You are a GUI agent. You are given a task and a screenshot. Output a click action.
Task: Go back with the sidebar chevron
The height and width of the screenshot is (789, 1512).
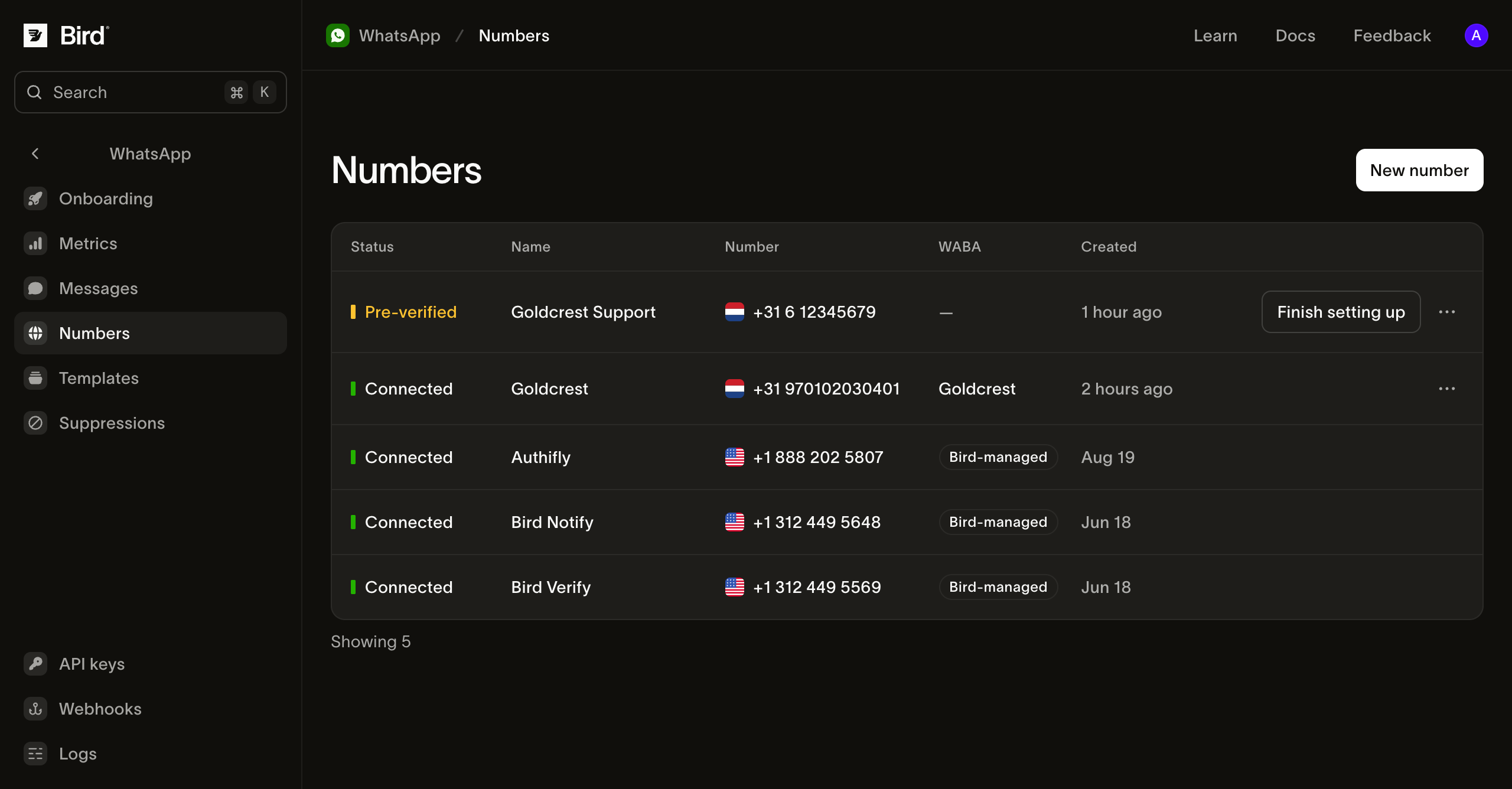tap(35, 154)
